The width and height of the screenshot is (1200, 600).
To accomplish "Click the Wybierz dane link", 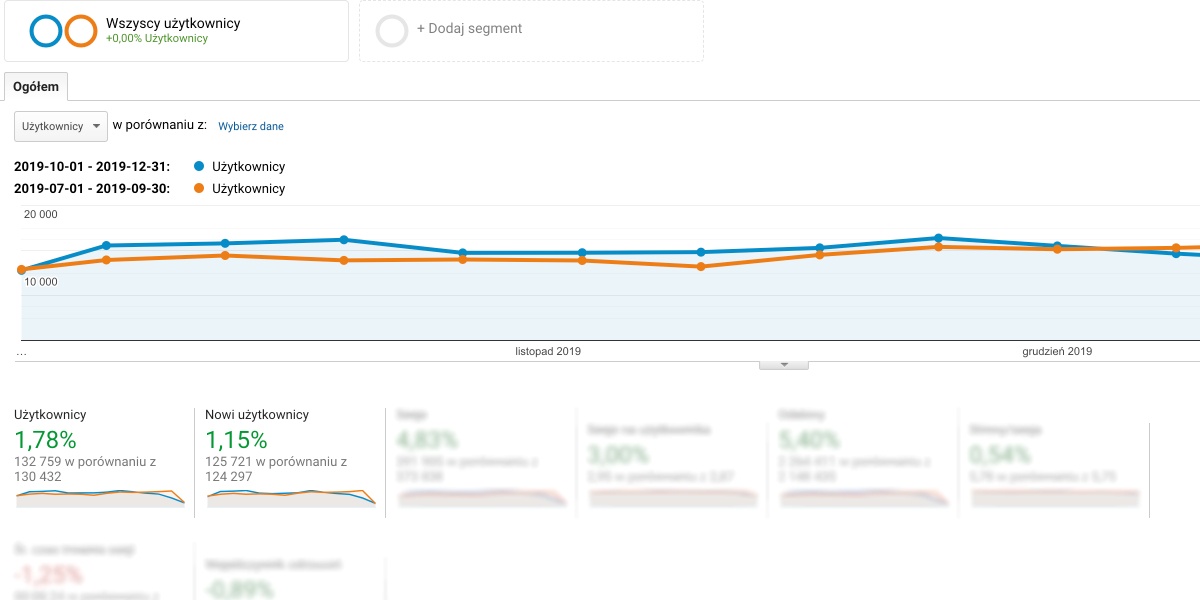I will [251, 127].
